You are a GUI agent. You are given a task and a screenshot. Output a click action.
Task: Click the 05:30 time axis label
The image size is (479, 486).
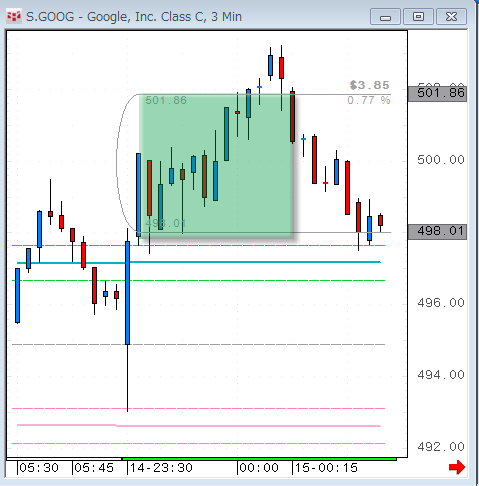pyautogui.click(x=39, y=468)
